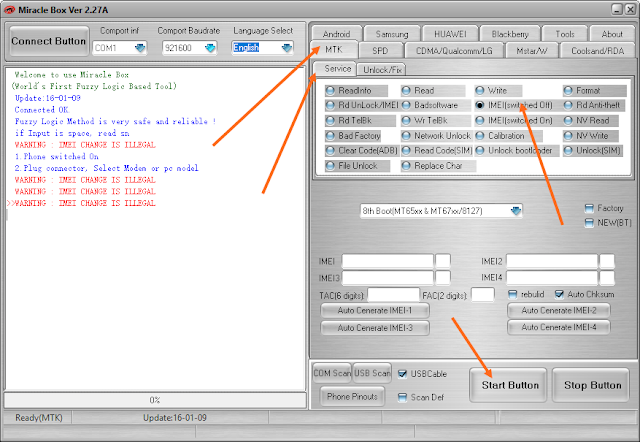Toggle the rebuild checkbox
The height and width of the screenshot is (442, 640).
(x=513, y=294)
